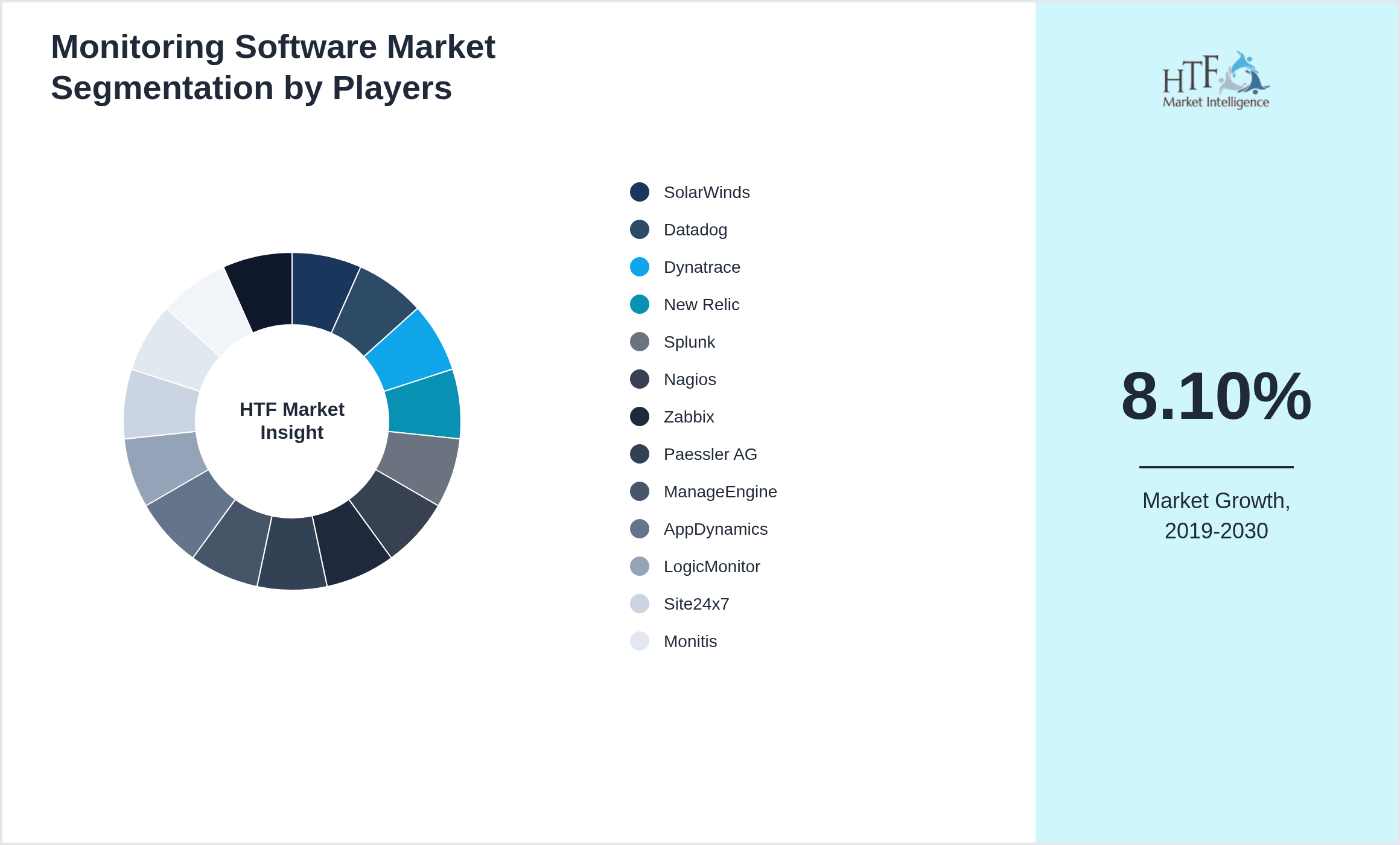Select the Market Growth 2019-2030 label
This screenshot has height=845, width=1400.
click(1217, 516)
